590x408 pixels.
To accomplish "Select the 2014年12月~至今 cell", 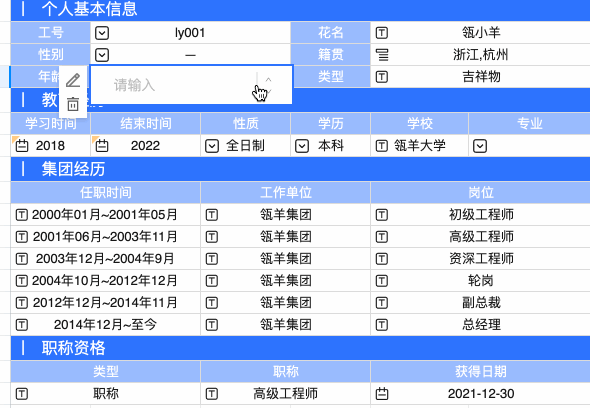I will click(106, 325).
